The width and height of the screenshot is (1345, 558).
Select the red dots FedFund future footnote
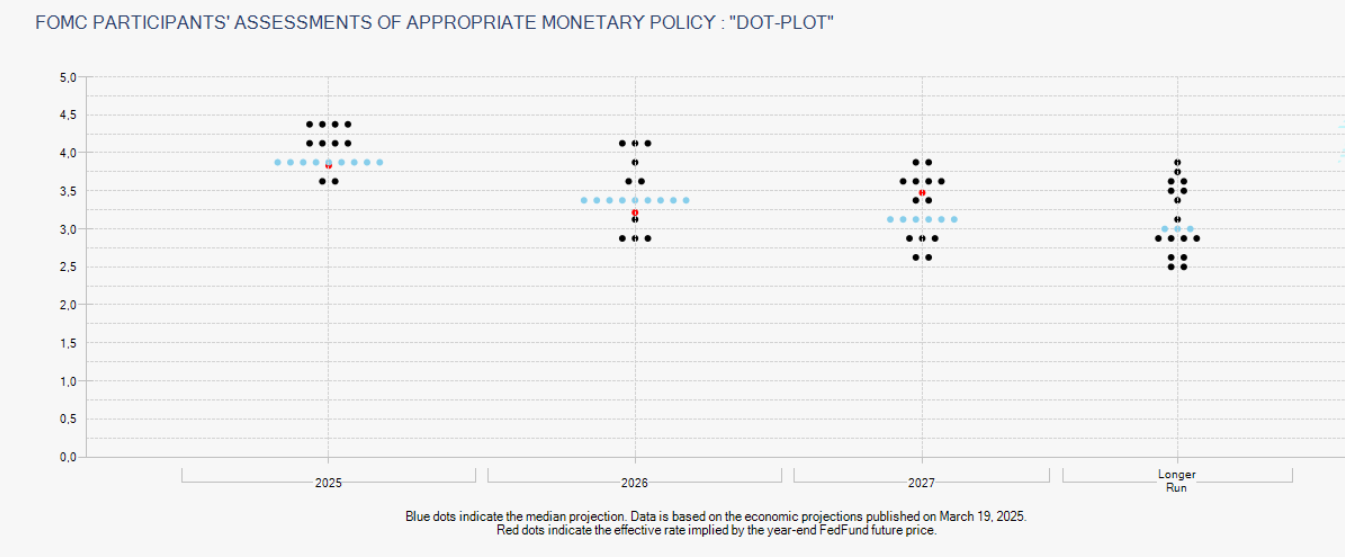(x=716, y=530)
